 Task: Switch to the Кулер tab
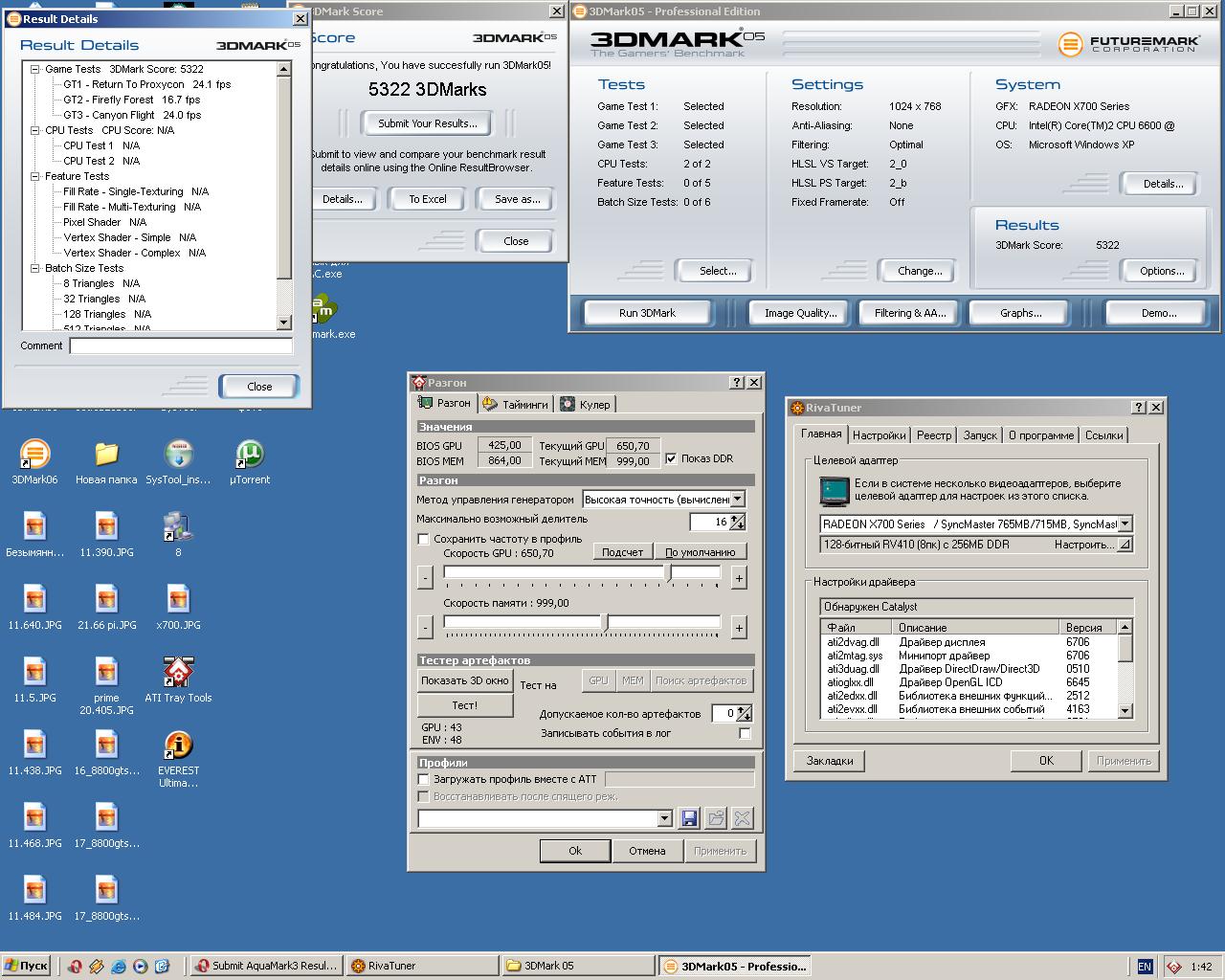(585, 404)
